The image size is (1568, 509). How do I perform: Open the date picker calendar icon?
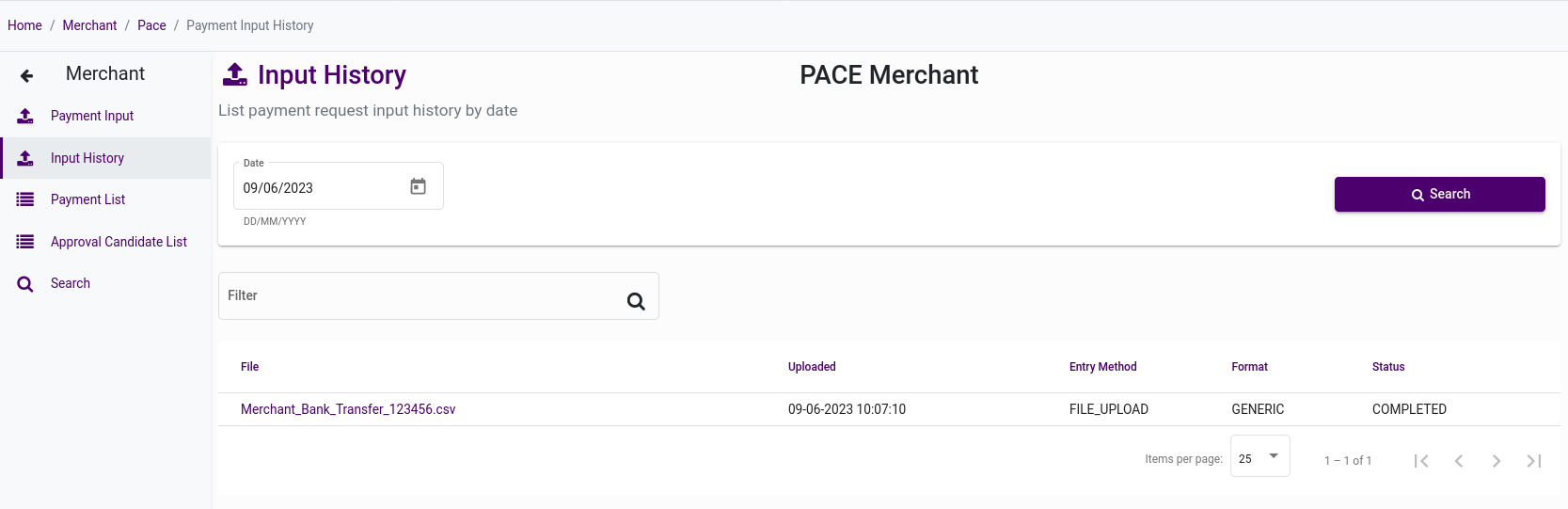click(x=418, y=186)
